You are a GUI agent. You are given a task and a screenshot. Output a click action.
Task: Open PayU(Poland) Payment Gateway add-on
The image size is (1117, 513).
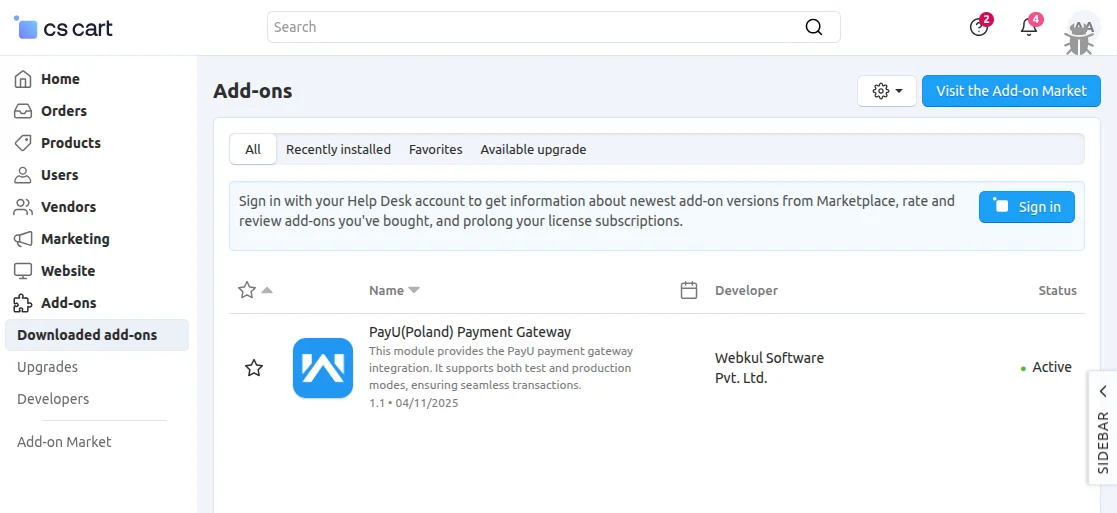click(470, 332)
